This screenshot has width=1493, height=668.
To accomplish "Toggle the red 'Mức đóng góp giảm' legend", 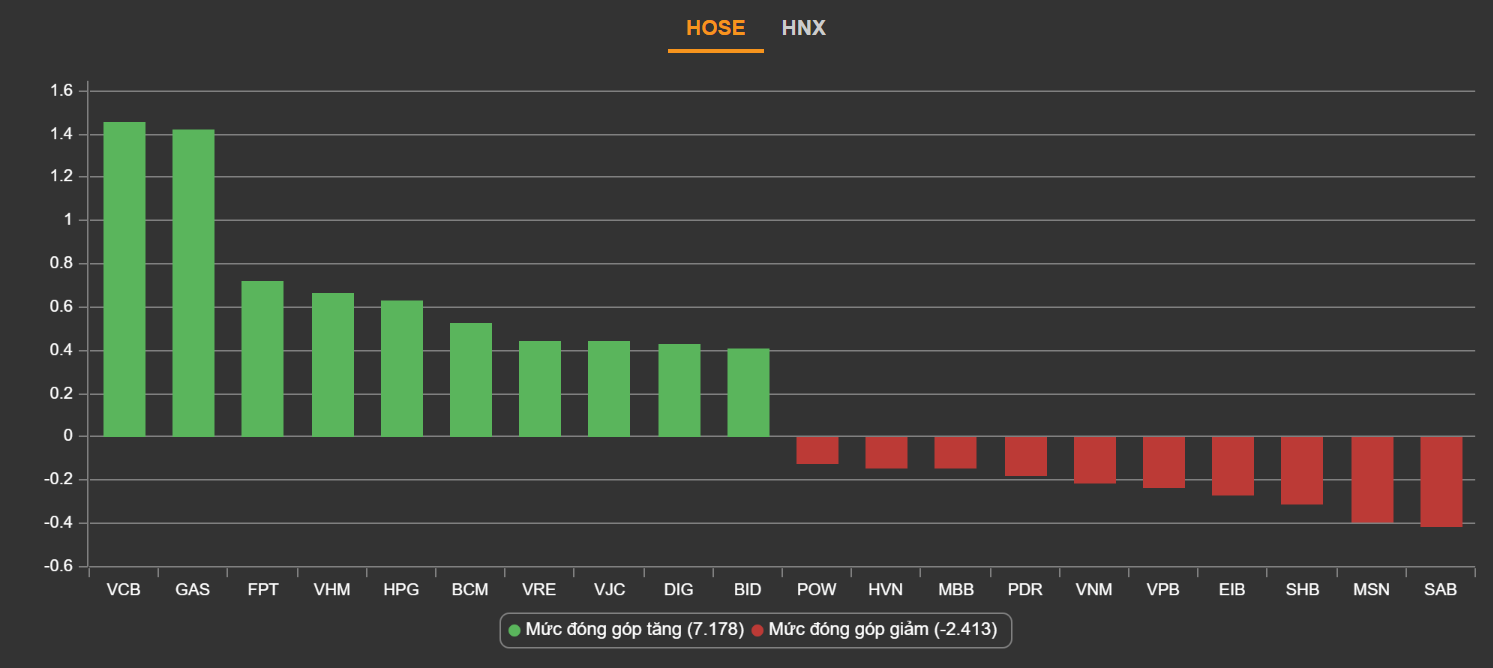I will (880, 630).
